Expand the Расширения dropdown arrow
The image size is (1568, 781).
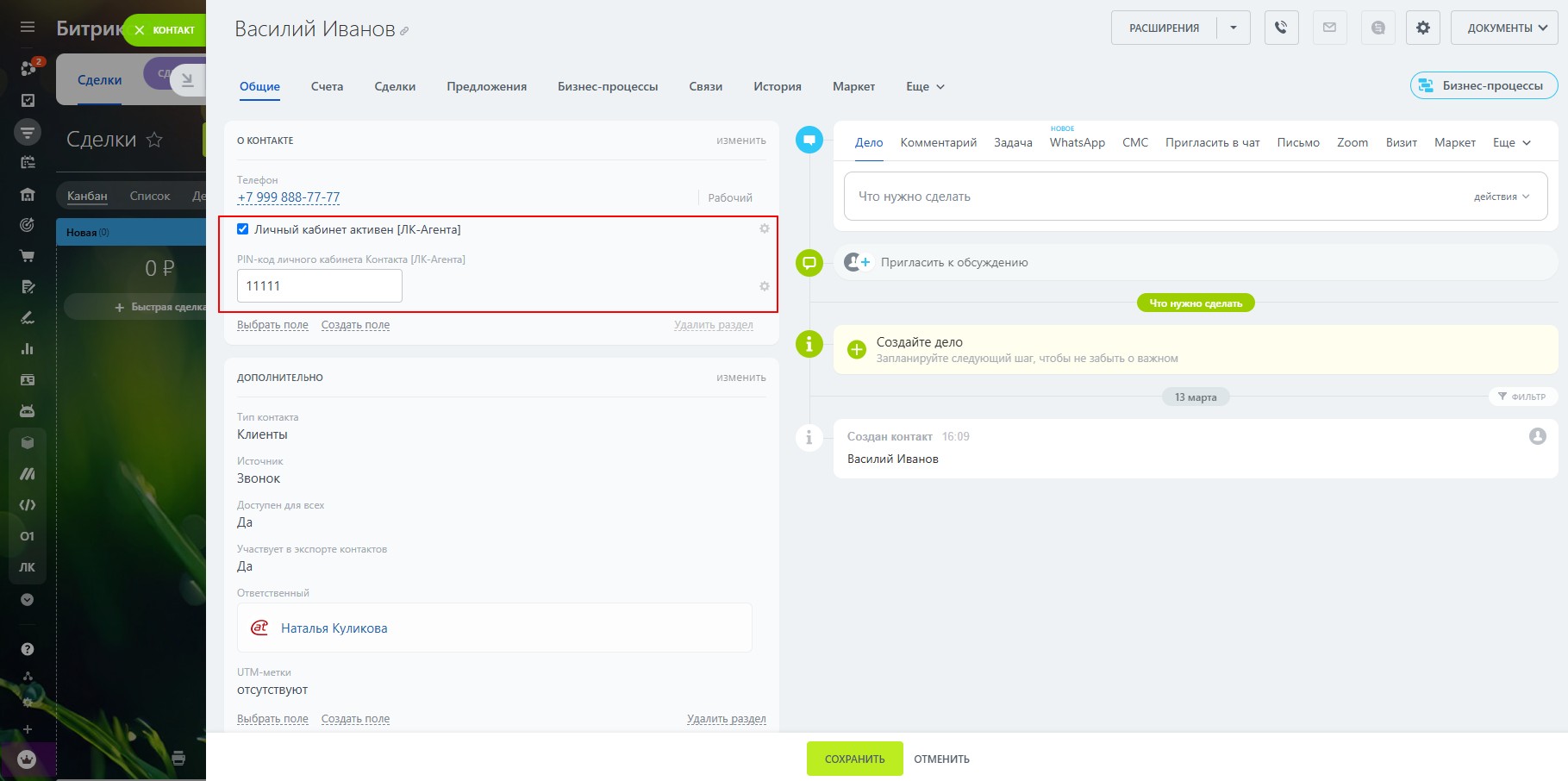coord(1234,28)
